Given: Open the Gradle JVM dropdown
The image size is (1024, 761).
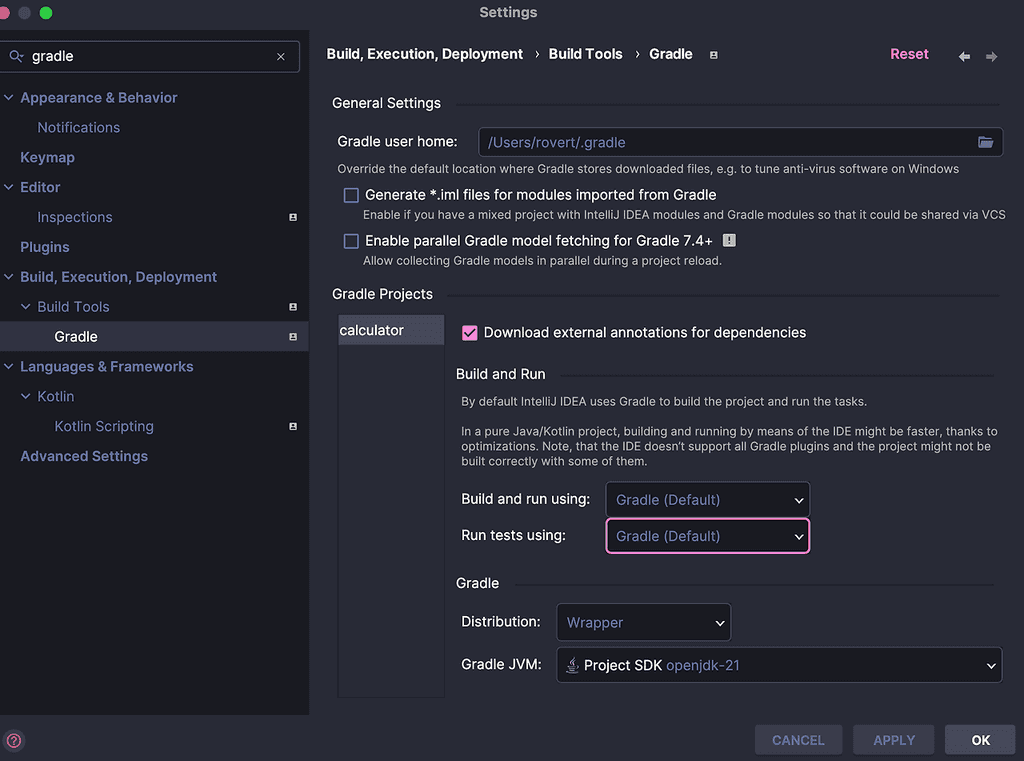Looking at the screenshot, I should click(x=779, y=665).
